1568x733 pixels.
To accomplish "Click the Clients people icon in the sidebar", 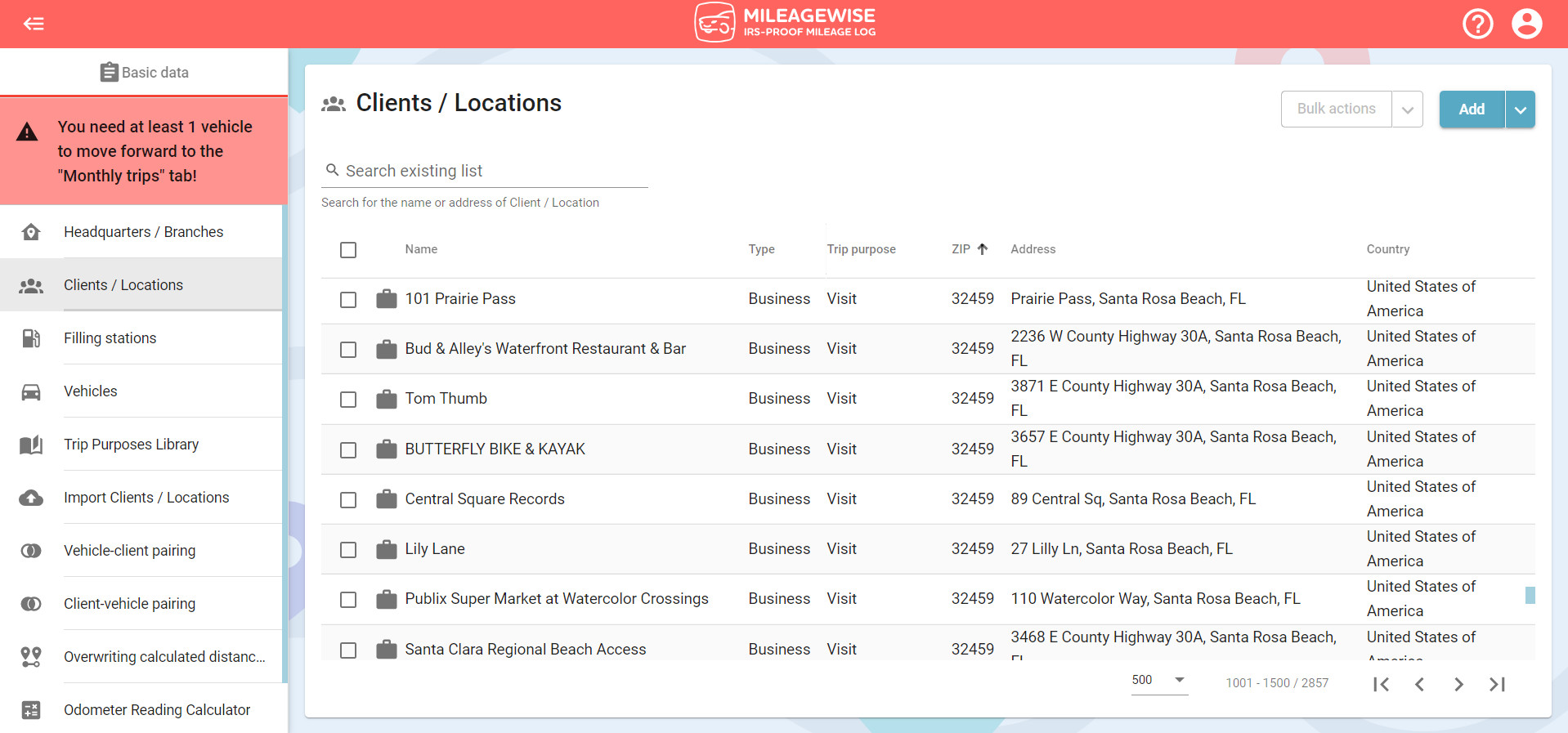I will click(x=31, y=285).
